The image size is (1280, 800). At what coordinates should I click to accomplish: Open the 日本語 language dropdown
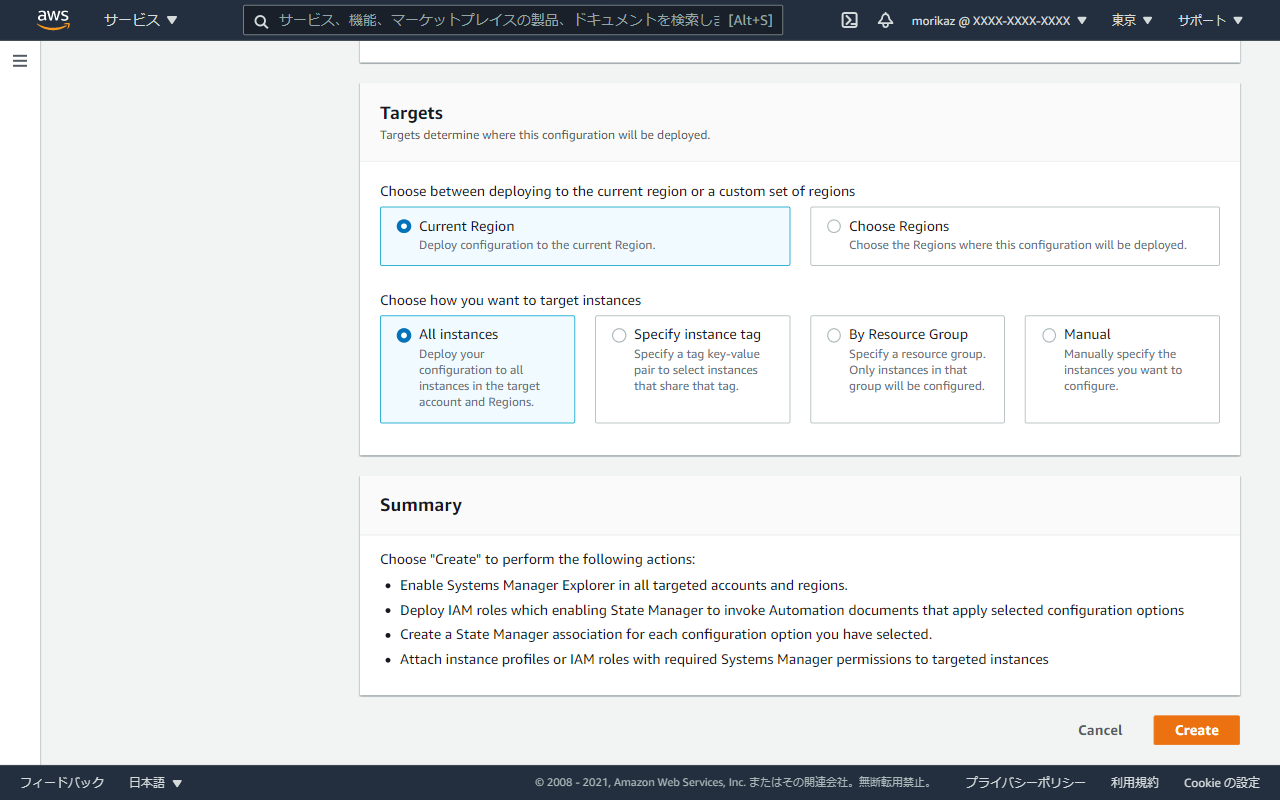click(x=154, y=782)
